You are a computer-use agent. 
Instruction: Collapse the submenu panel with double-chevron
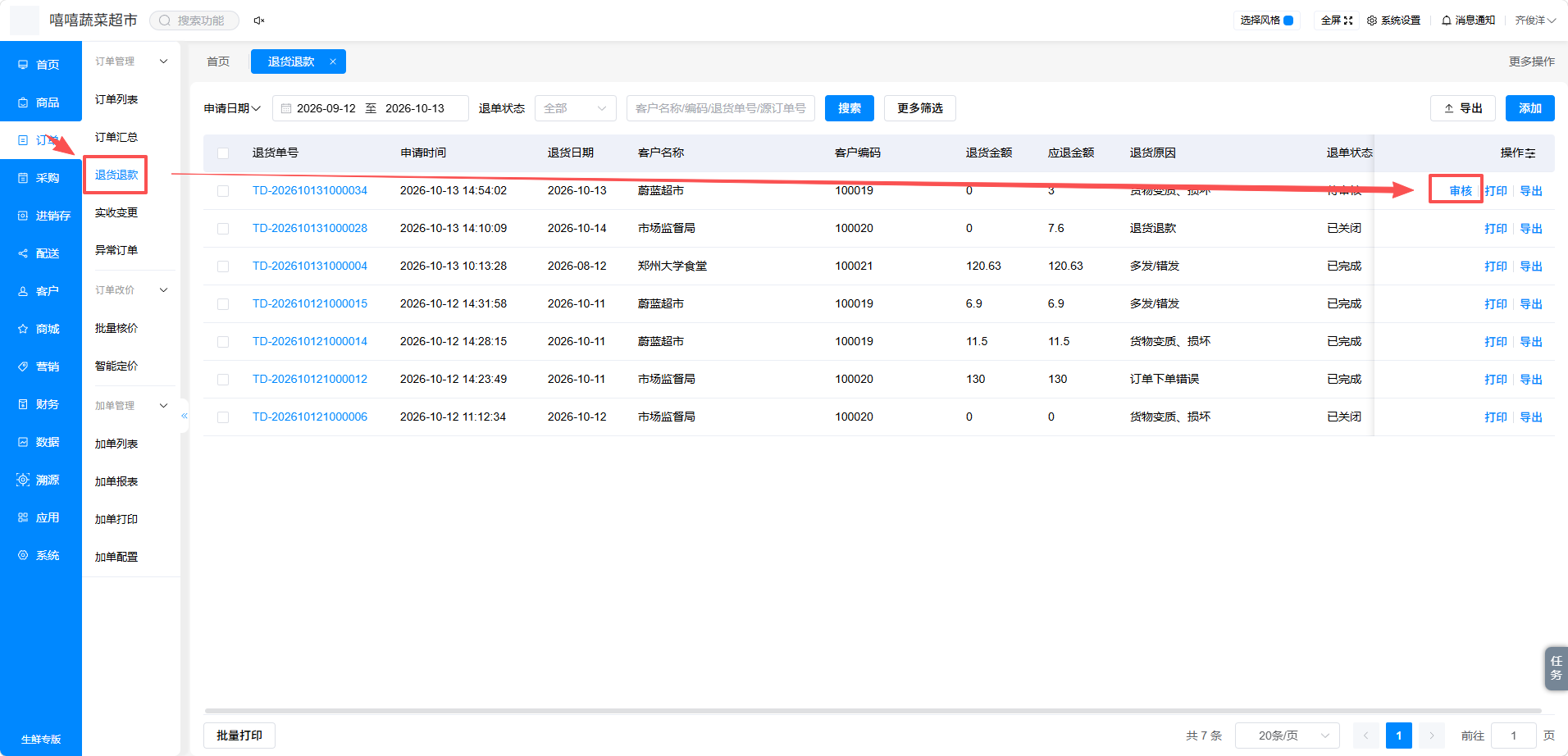(185, 416)
